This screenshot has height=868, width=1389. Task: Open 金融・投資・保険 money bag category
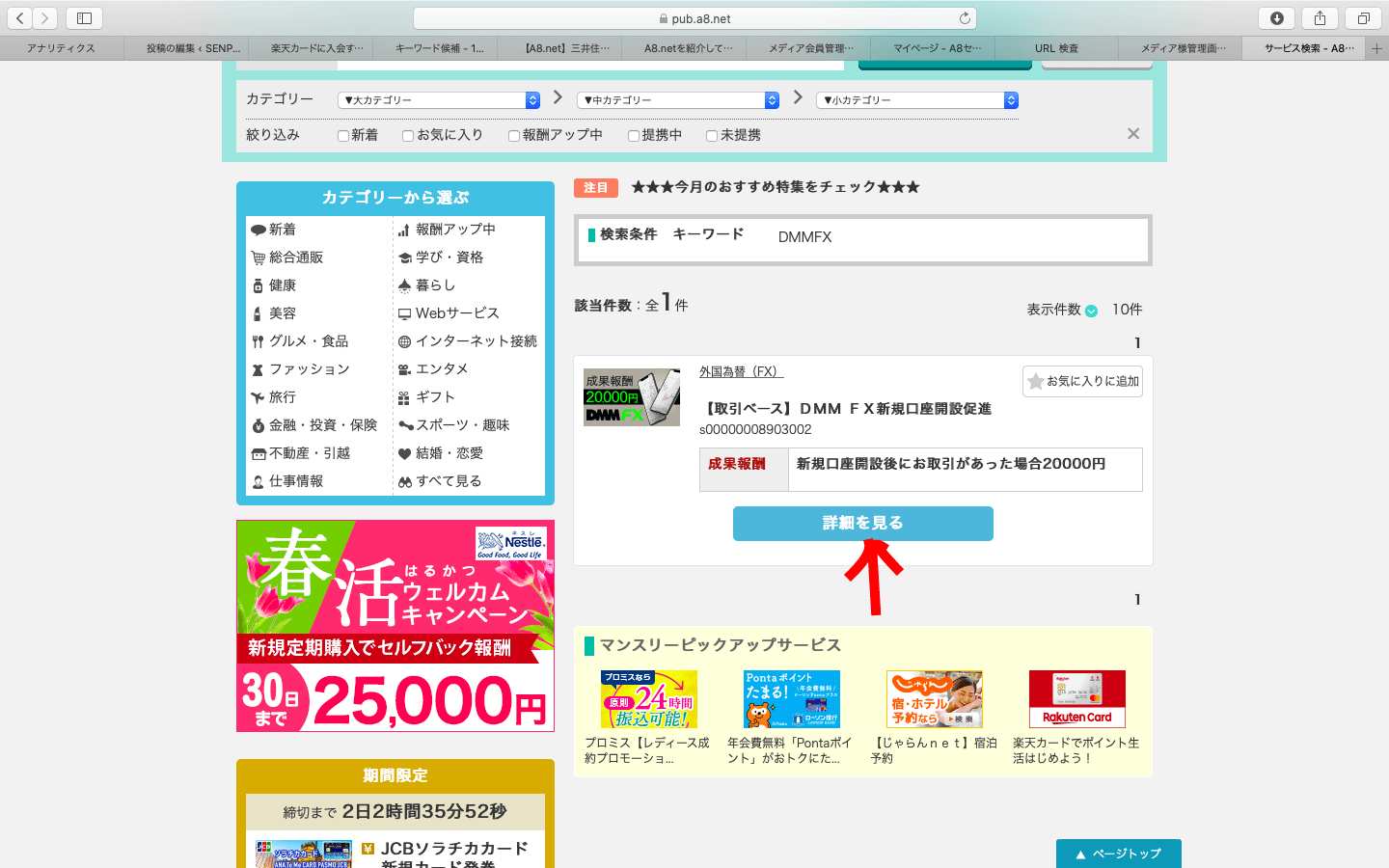click(x=314, y=425)
